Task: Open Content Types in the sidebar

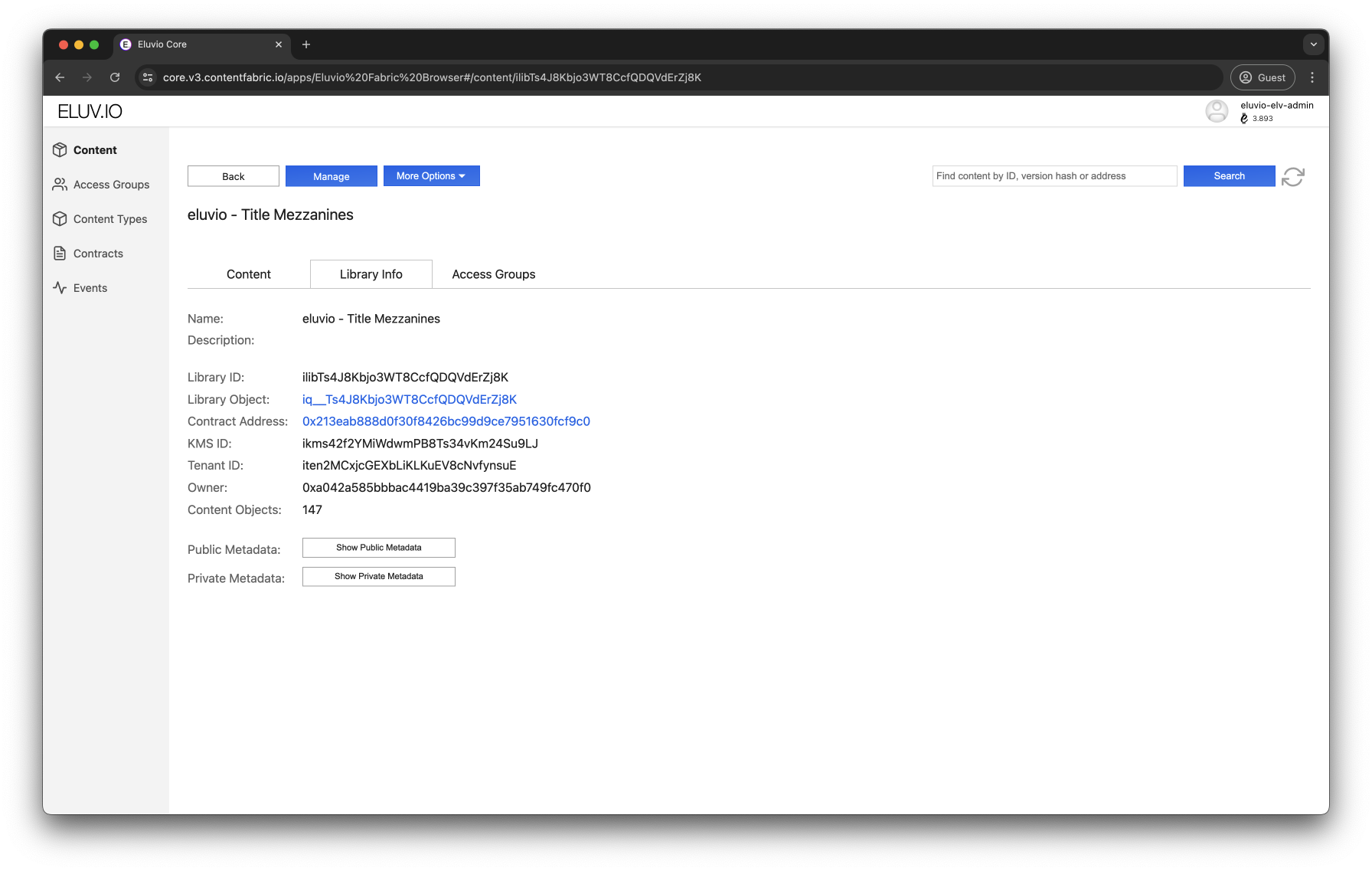Action: [110, 219]
